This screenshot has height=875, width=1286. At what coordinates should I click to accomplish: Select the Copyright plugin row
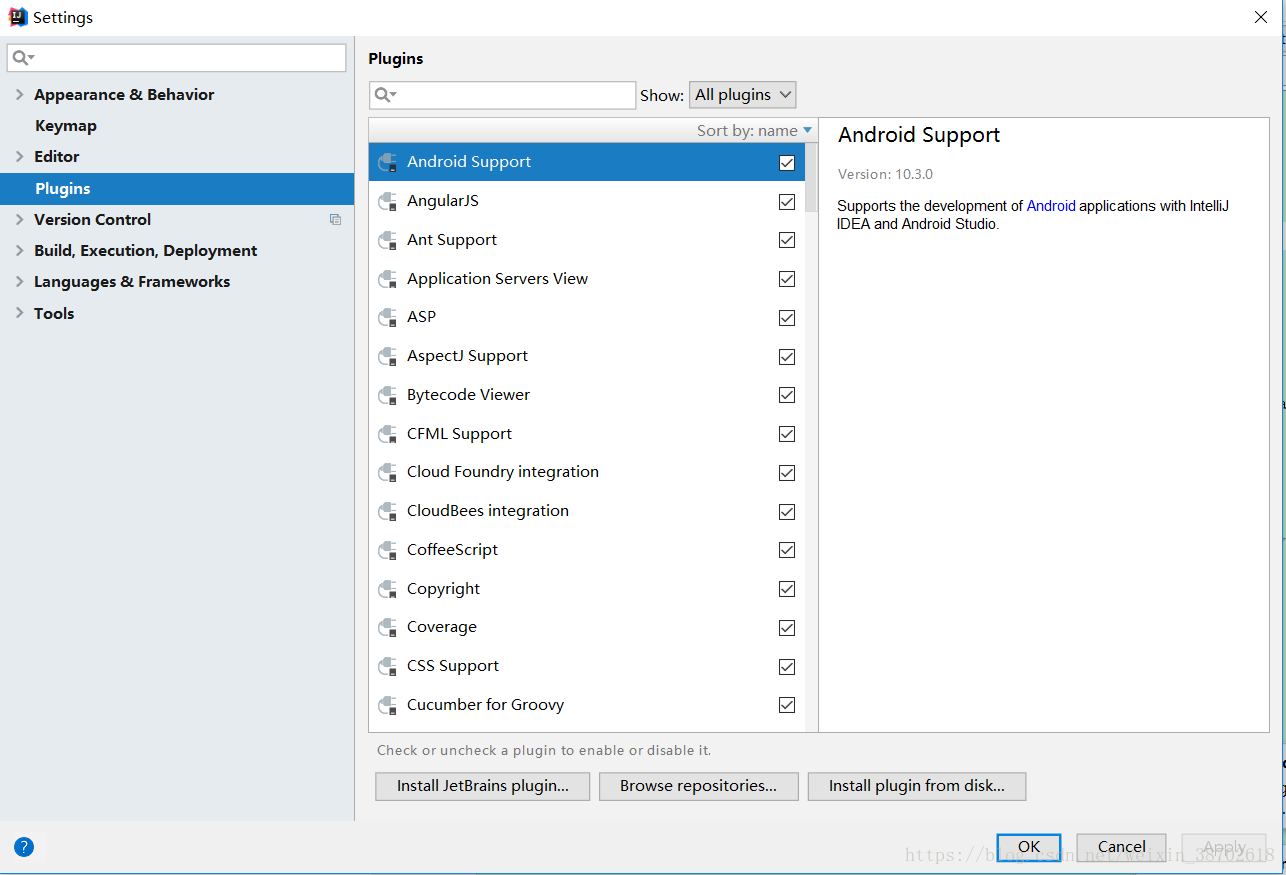(587, 589)
